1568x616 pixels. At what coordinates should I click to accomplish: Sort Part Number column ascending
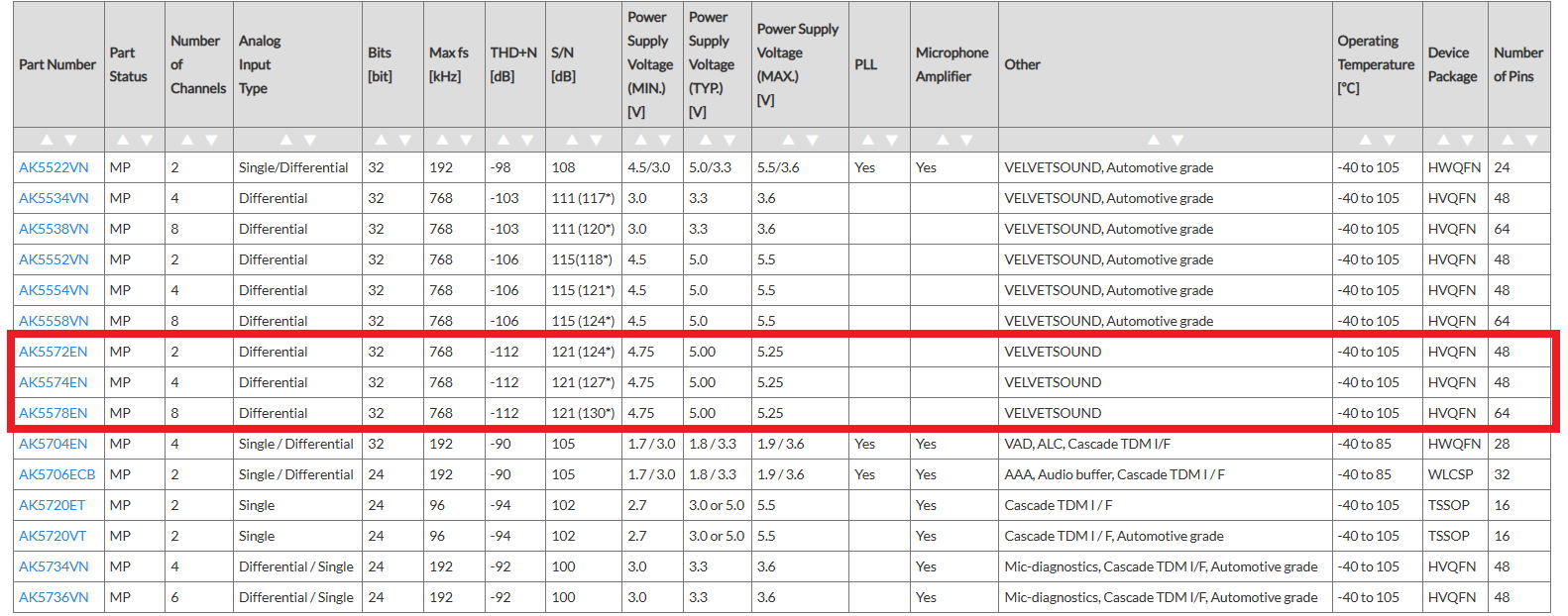click(46, 140)
